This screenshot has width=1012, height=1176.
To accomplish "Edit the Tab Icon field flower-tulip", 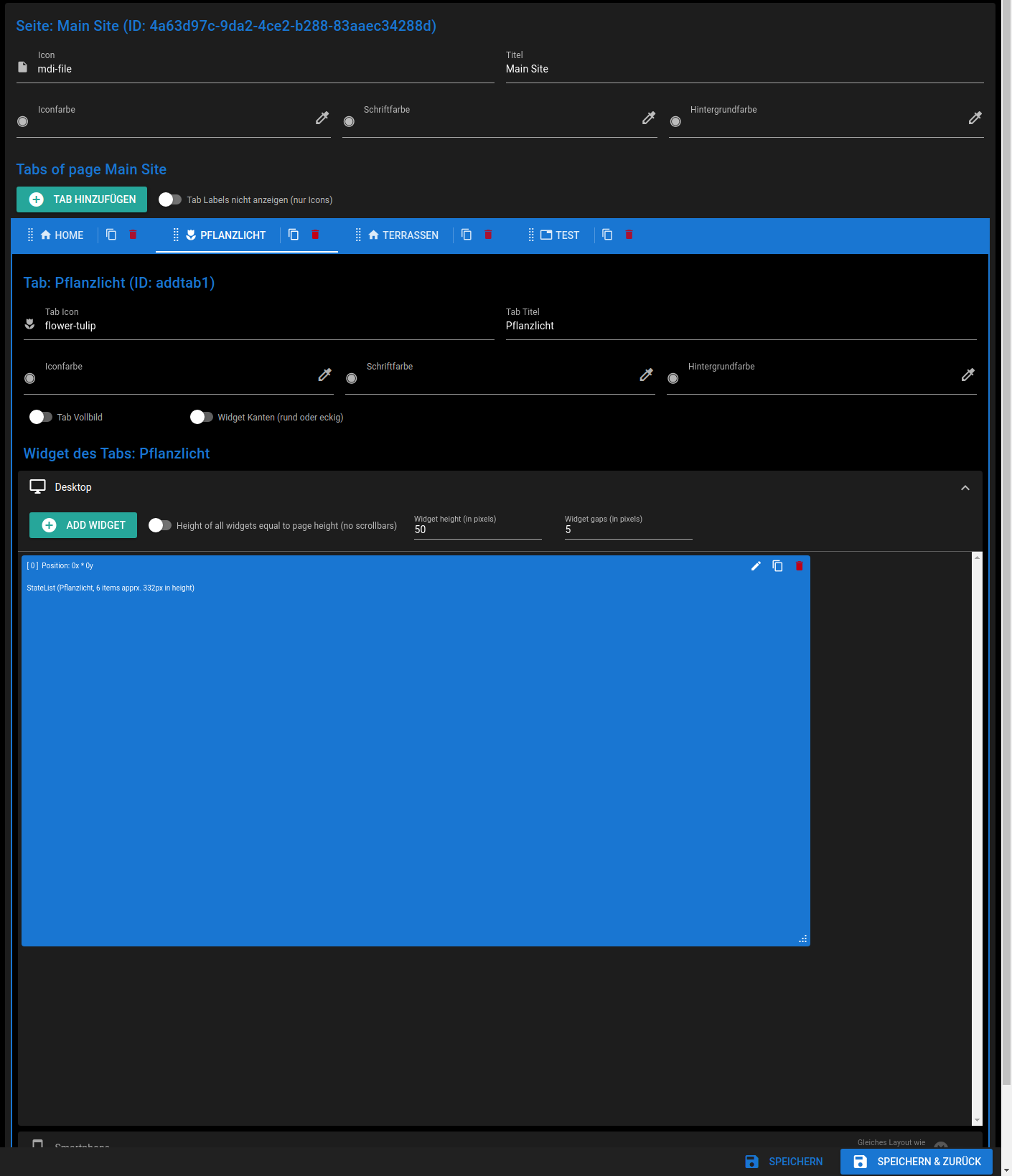I will coord(269,326).
